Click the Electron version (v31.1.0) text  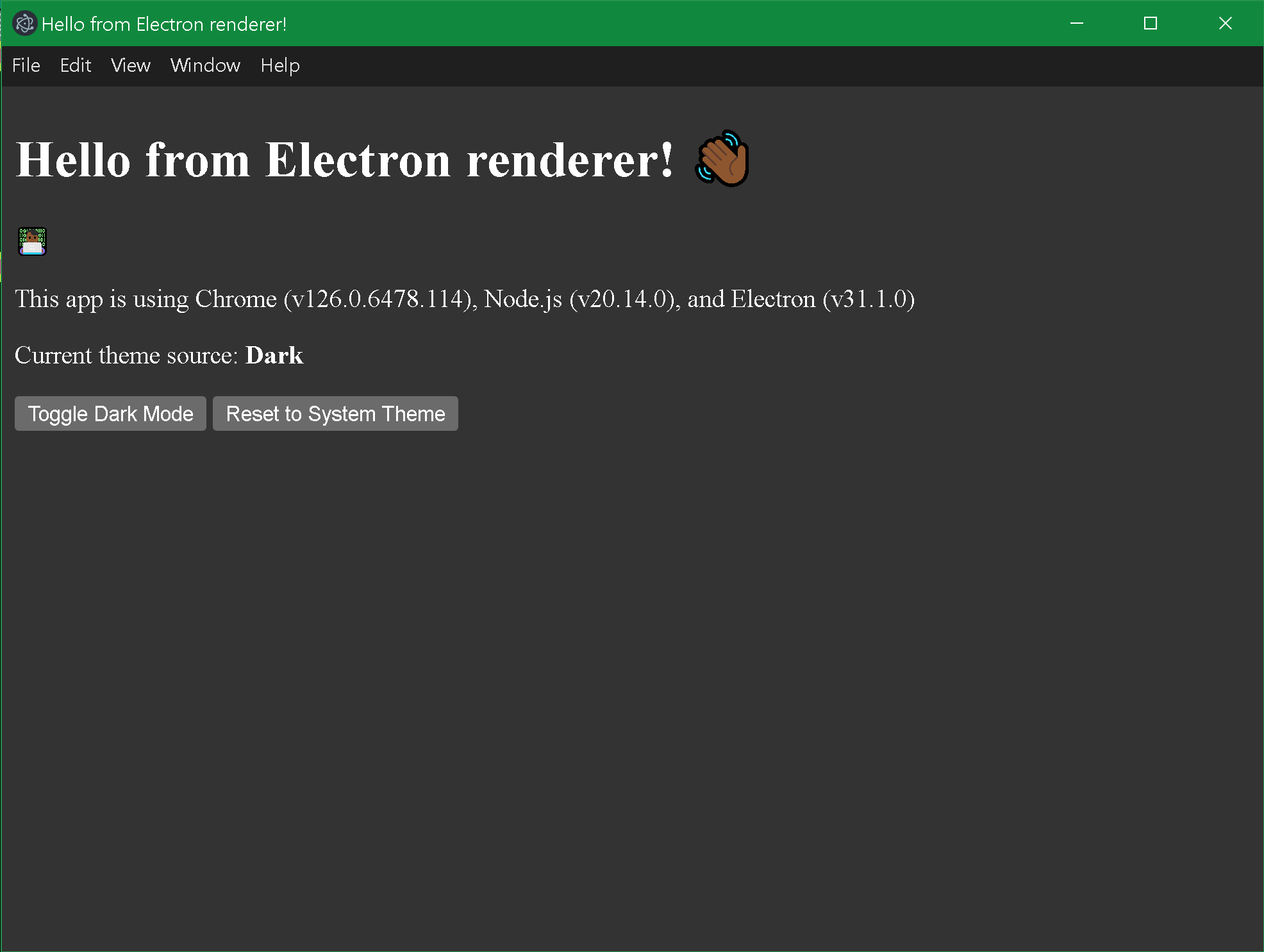869,299
